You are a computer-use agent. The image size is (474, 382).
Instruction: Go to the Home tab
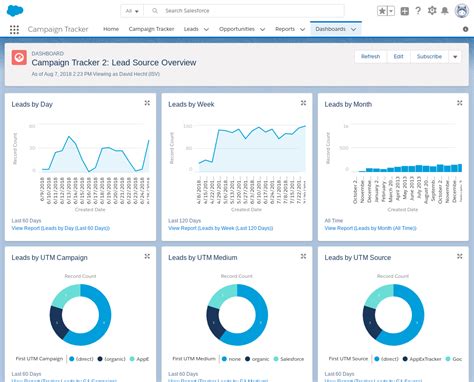pyautogui.click(x=111, y=29)
